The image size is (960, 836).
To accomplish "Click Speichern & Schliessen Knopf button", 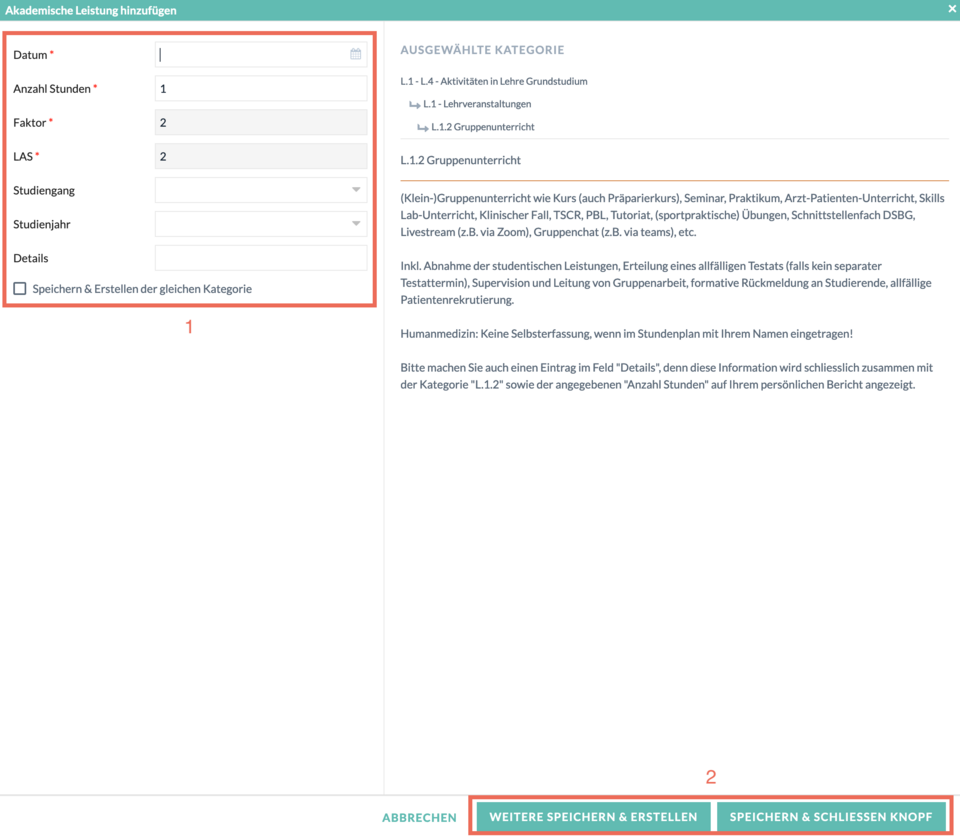I will point(831,817).
